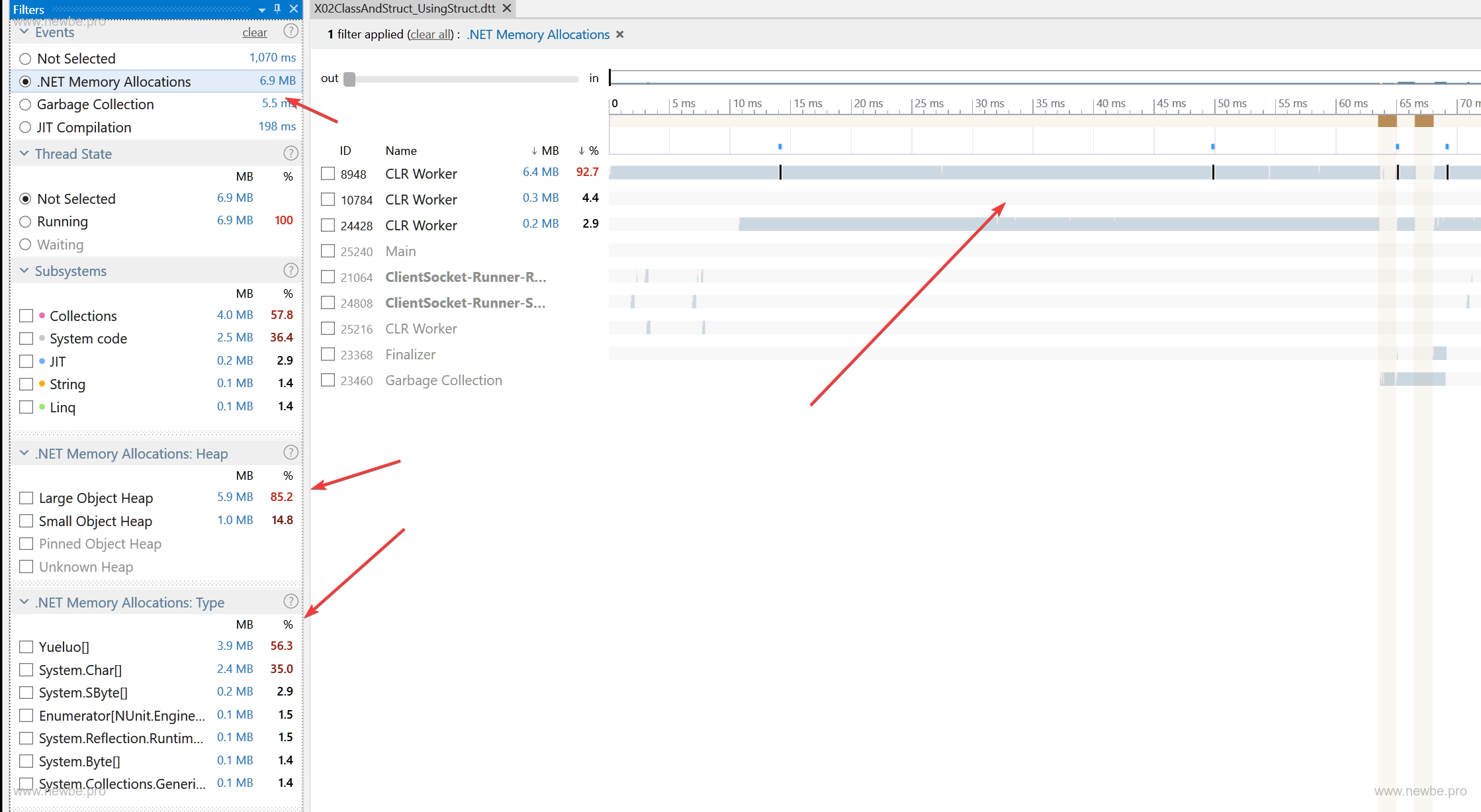The height and width of the screenshot is (812, 1481).
Task: Open the Filters panel options dropdown arrow
Action: pos(262,9)
